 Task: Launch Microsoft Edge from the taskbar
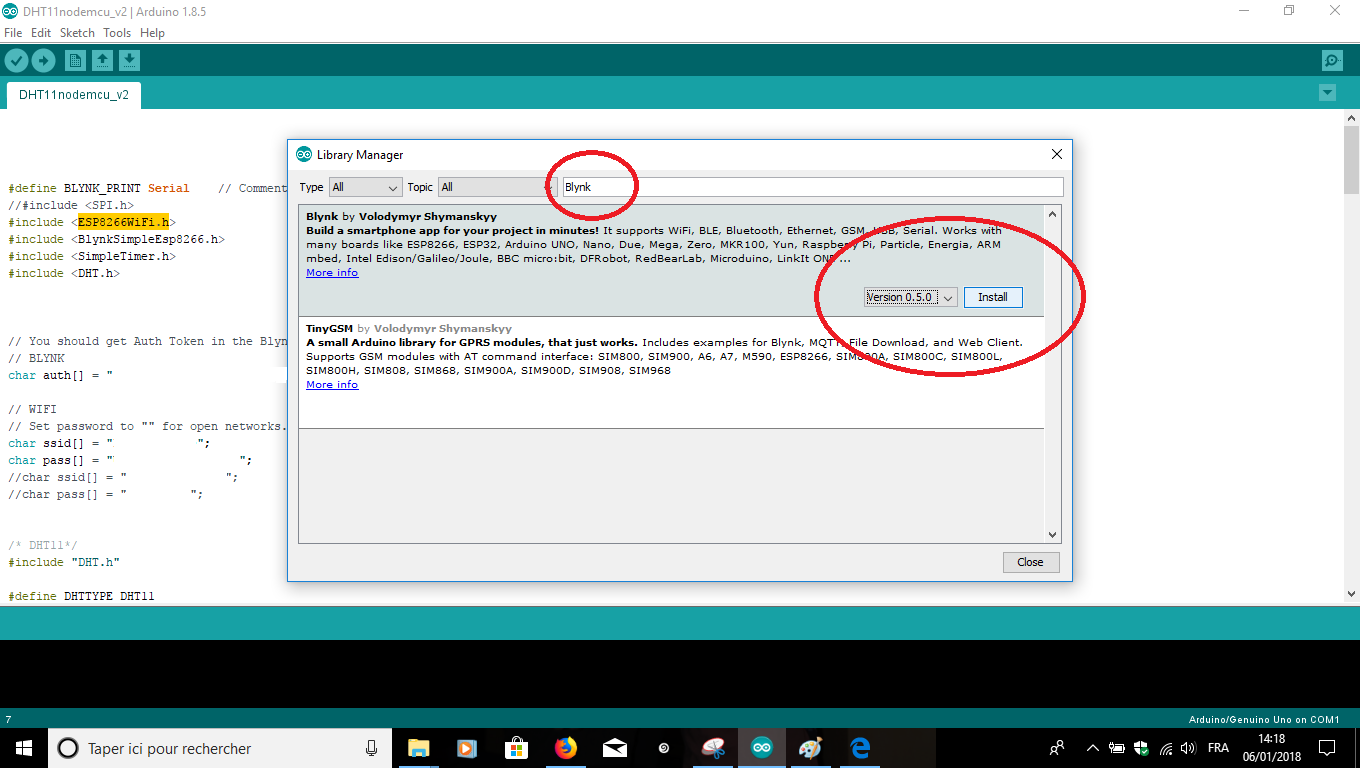pos(859,748)
